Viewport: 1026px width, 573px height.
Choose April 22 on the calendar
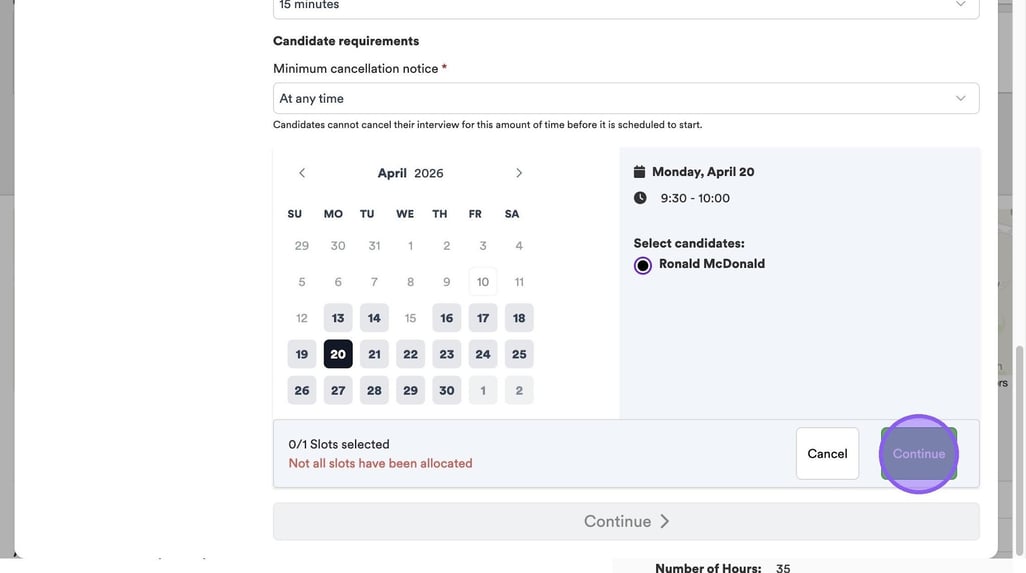(x=410, y=354)
